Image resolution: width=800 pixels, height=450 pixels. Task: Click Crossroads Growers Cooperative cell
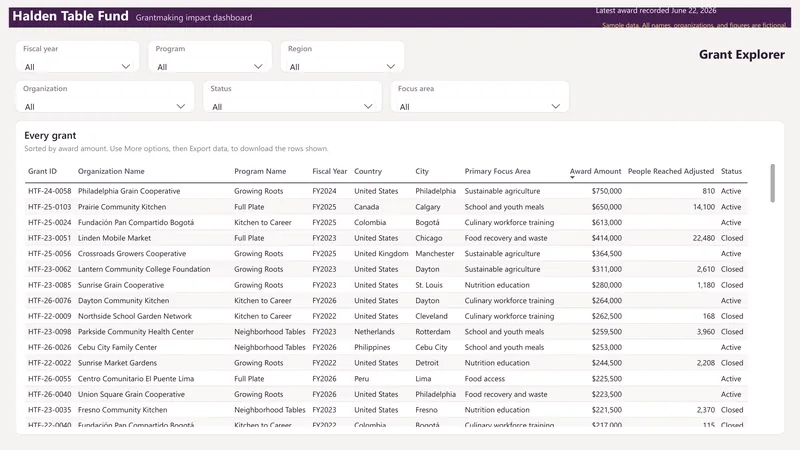point(132,254)
